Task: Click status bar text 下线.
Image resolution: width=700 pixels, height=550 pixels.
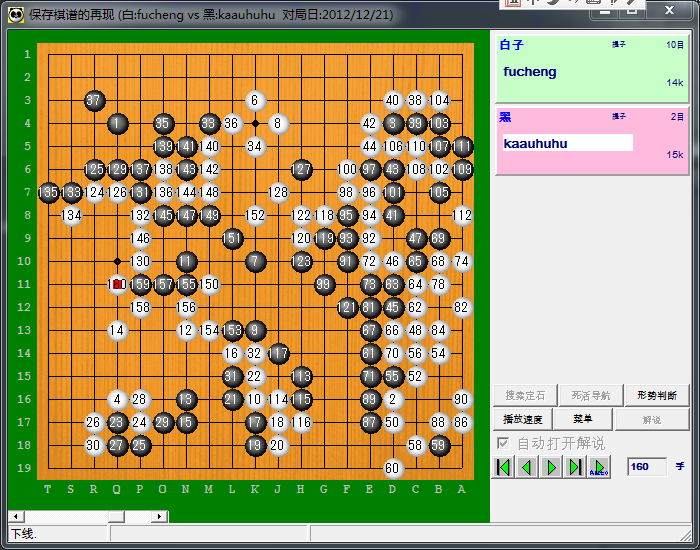Action: [24, 533]
